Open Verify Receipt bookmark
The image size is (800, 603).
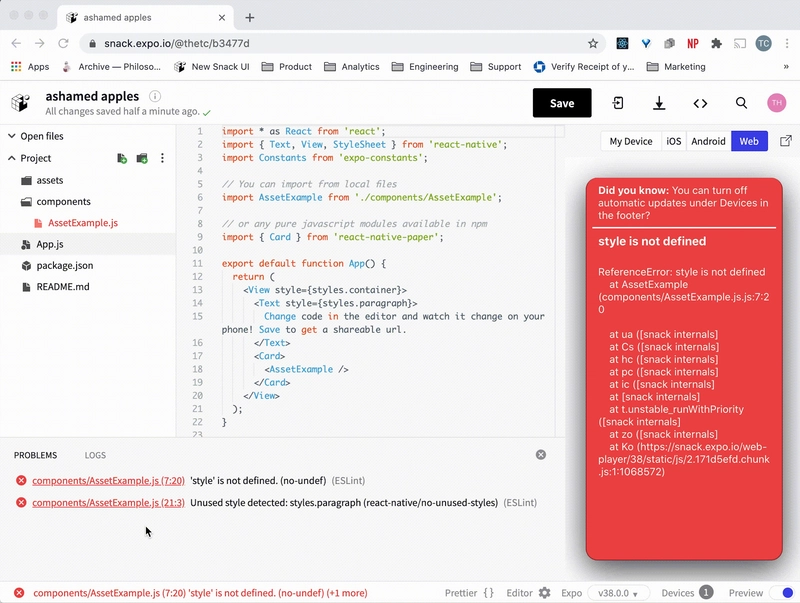coord(584,67)
